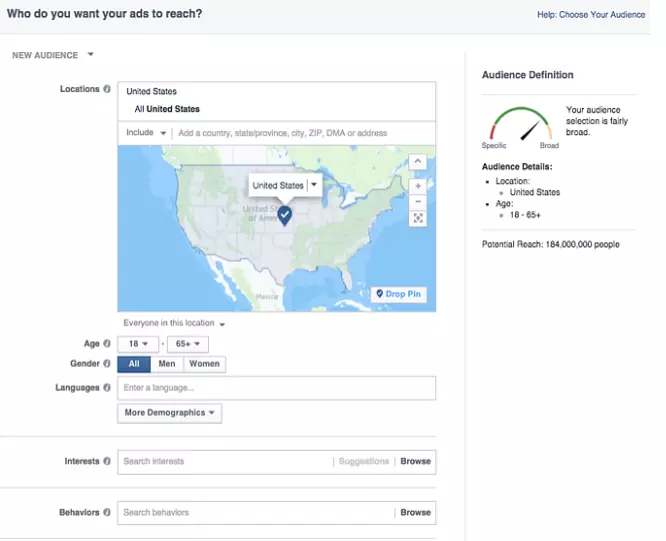Screen dimensions: 666x541
Task: Select Women as the gender
Action: coord(204,364)
